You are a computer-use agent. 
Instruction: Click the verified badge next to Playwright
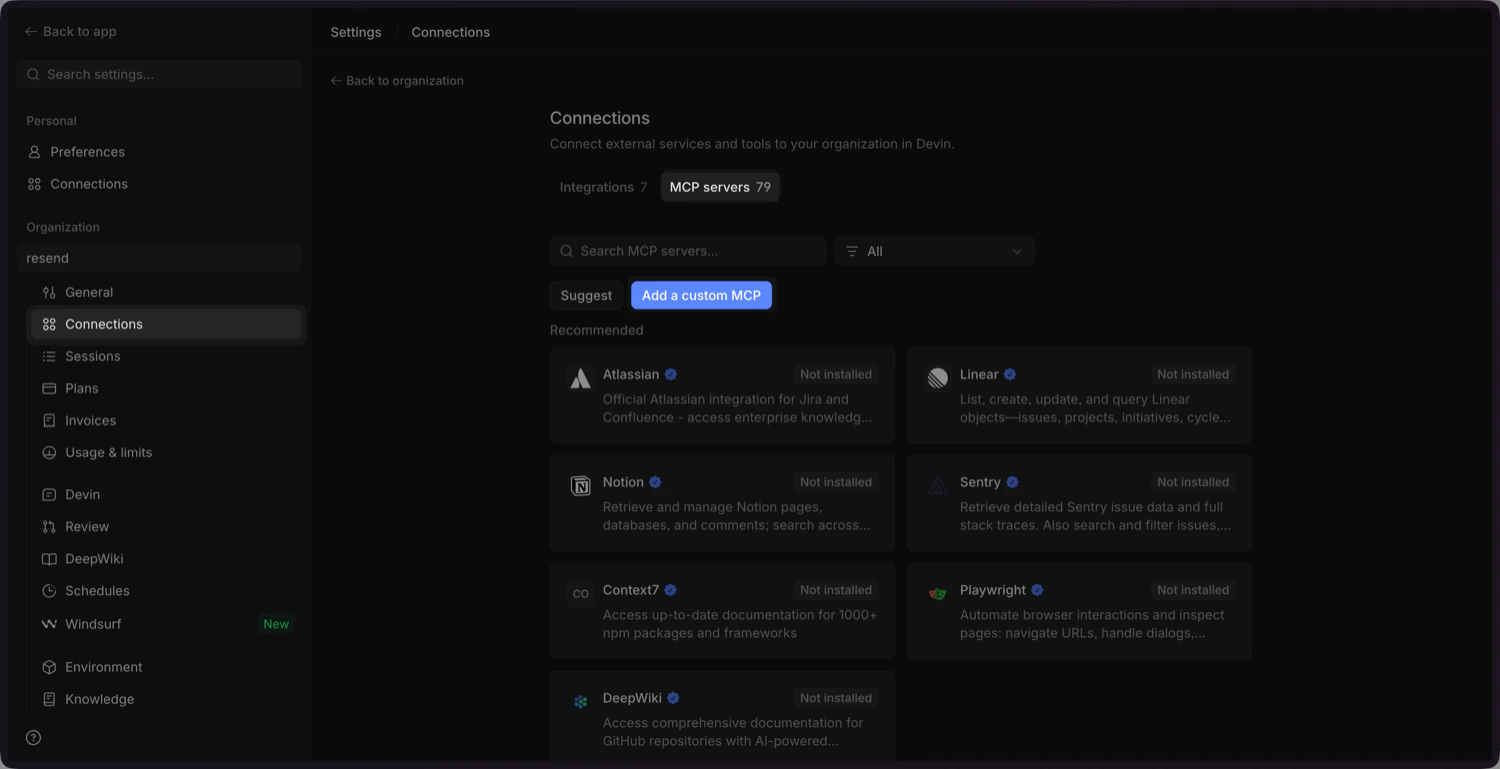pos(1038,590)
